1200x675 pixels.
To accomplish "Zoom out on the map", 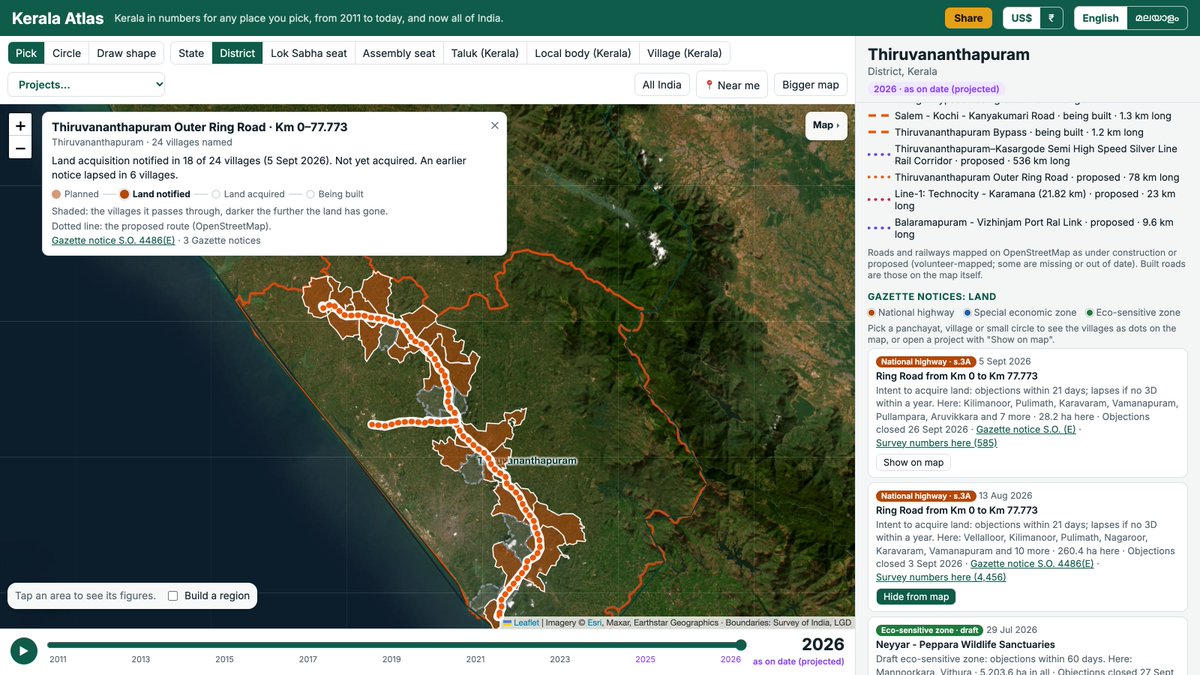I will (x=21, y=149).
